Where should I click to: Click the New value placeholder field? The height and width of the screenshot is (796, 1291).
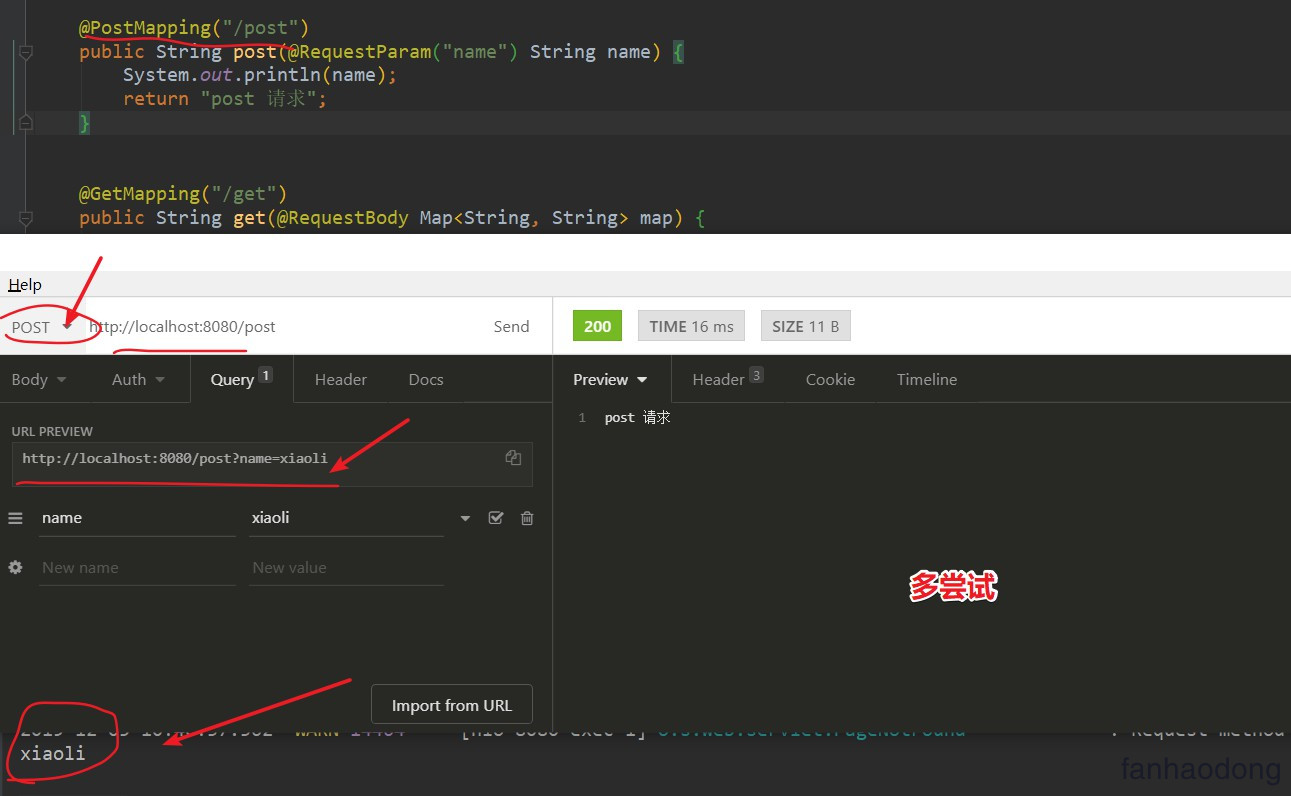[347, 567]
